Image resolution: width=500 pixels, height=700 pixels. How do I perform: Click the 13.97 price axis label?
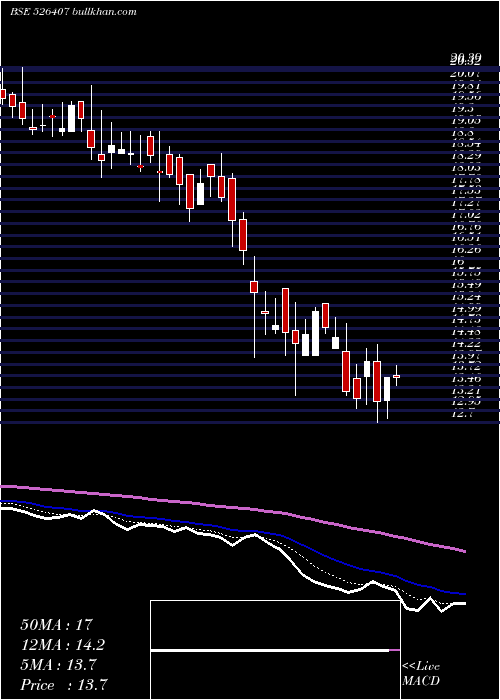tap(466, 355)
